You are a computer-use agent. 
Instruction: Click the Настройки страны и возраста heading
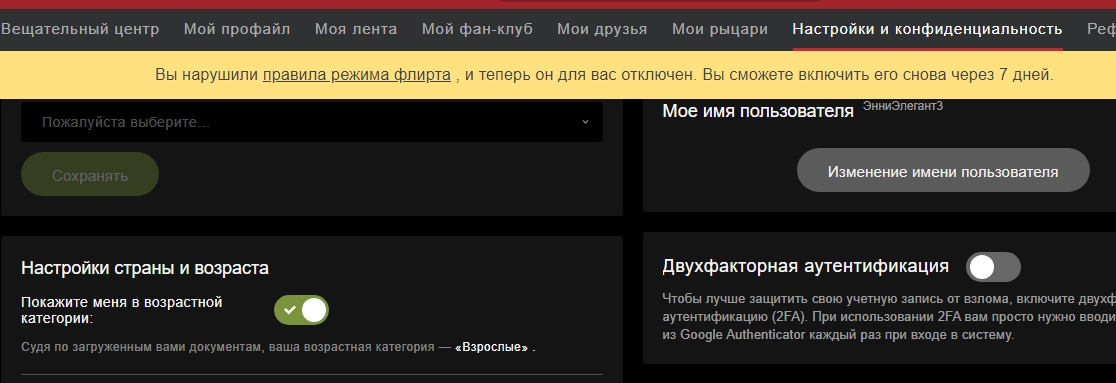pyautogui.click(x=145, y=268)
